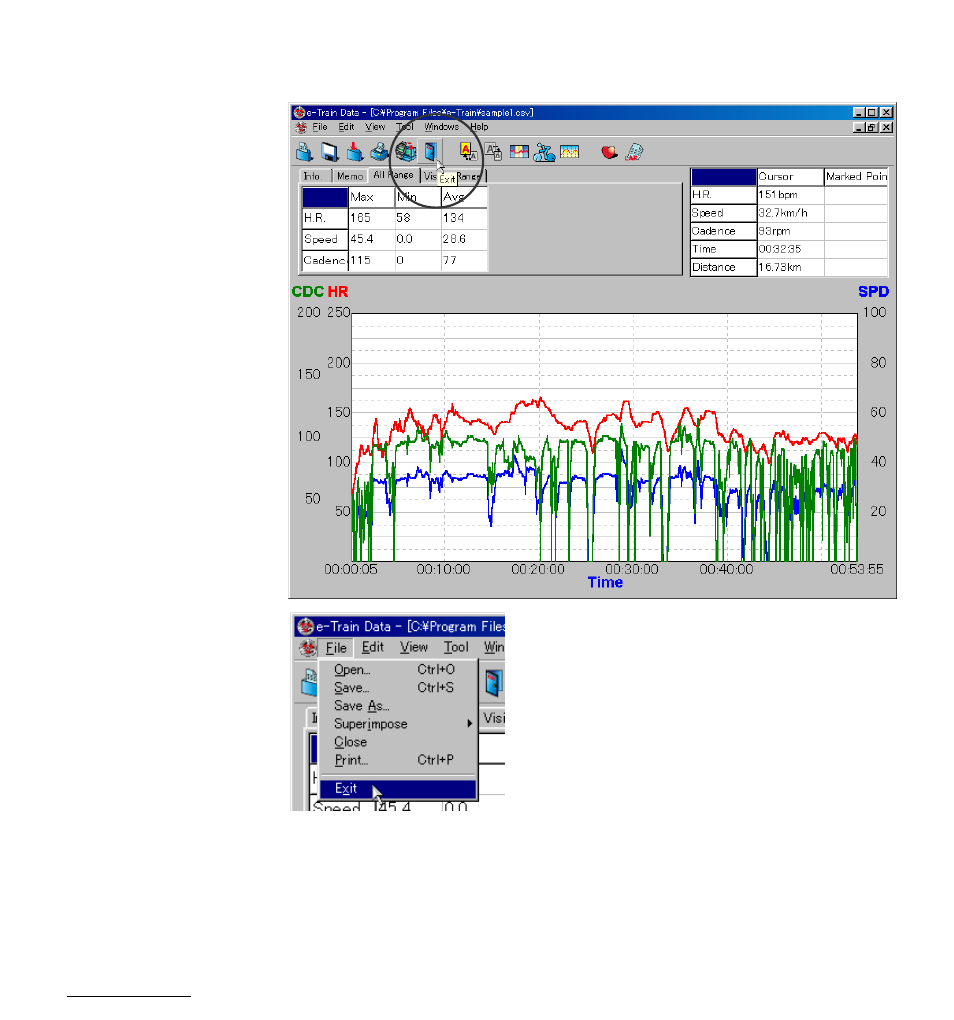The image size is (954, 1020).
Task: Open the View menu in the main window
Action: [375, 128]
